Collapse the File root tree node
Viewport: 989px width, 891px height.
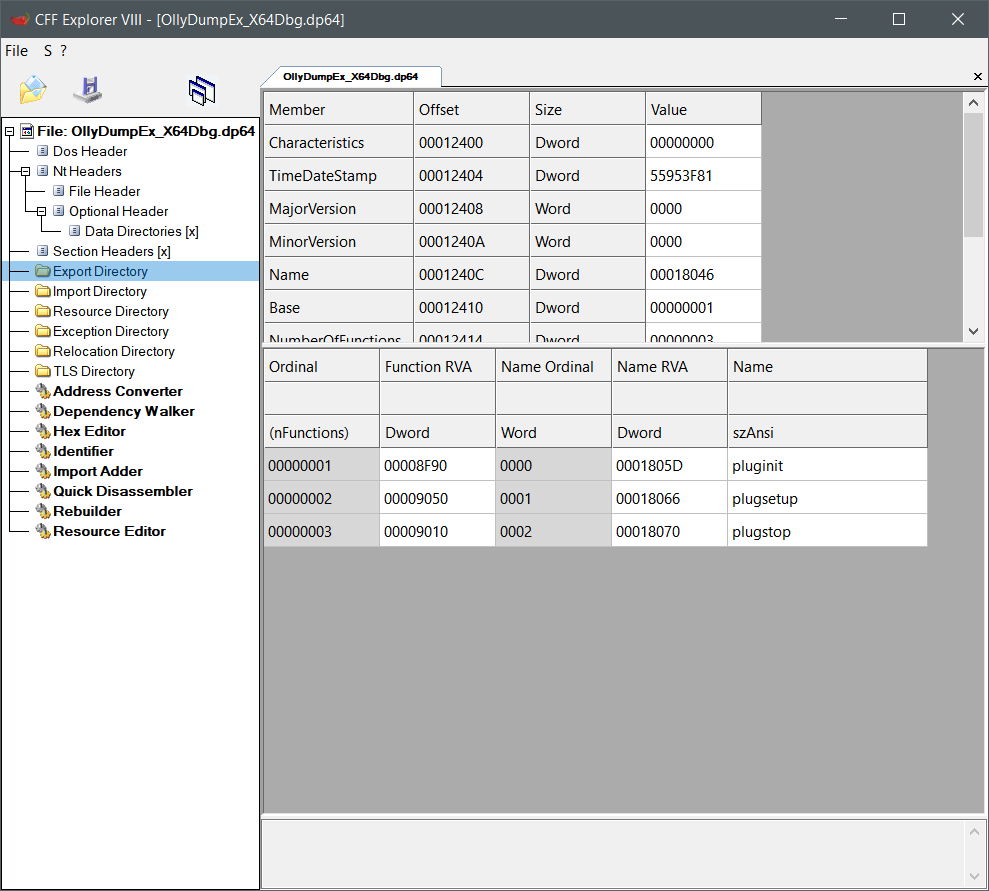click(x=9, y=132)
